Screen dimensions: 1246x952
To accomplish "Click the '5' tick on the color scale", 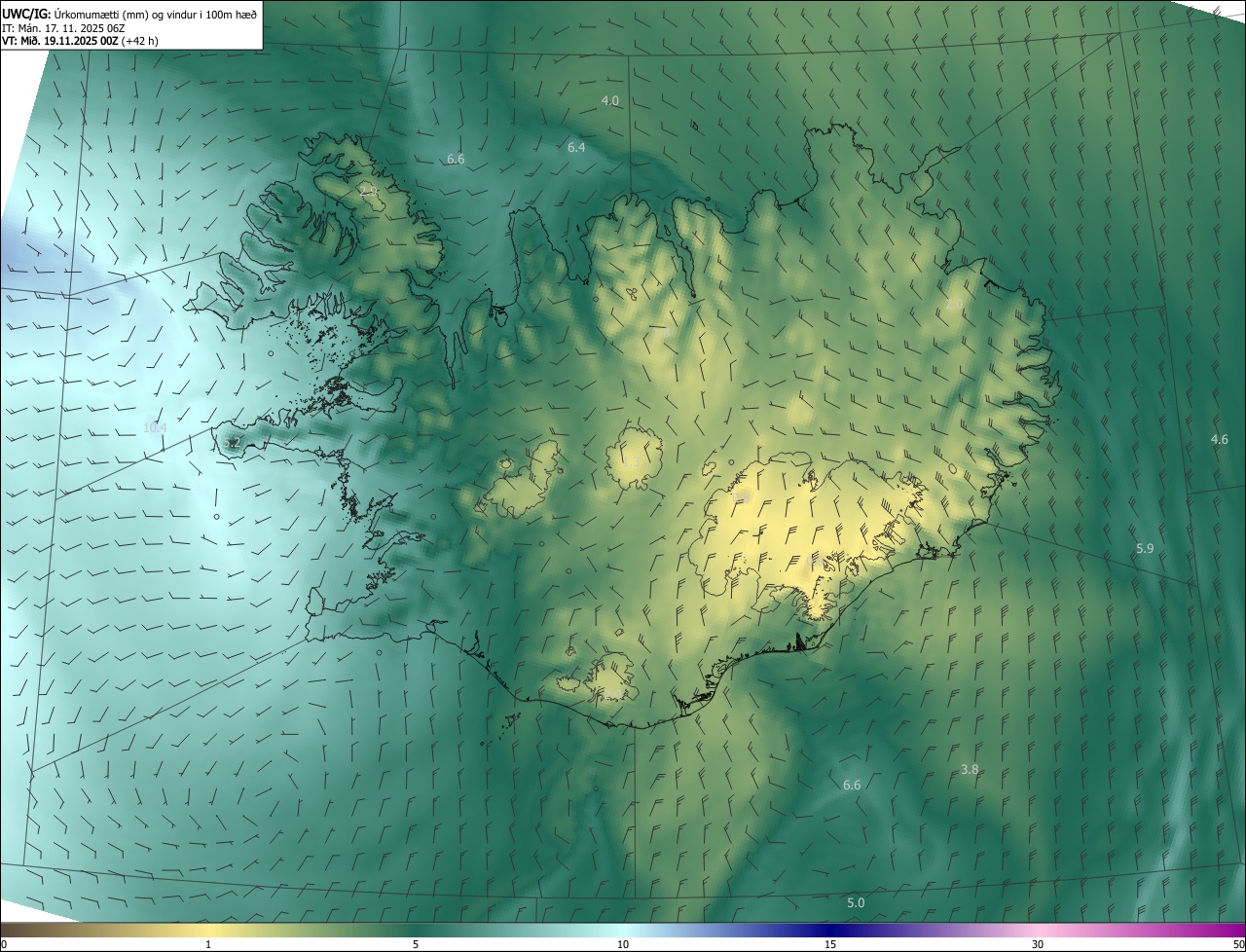I will pyautogui.click(x=416, y=944).
